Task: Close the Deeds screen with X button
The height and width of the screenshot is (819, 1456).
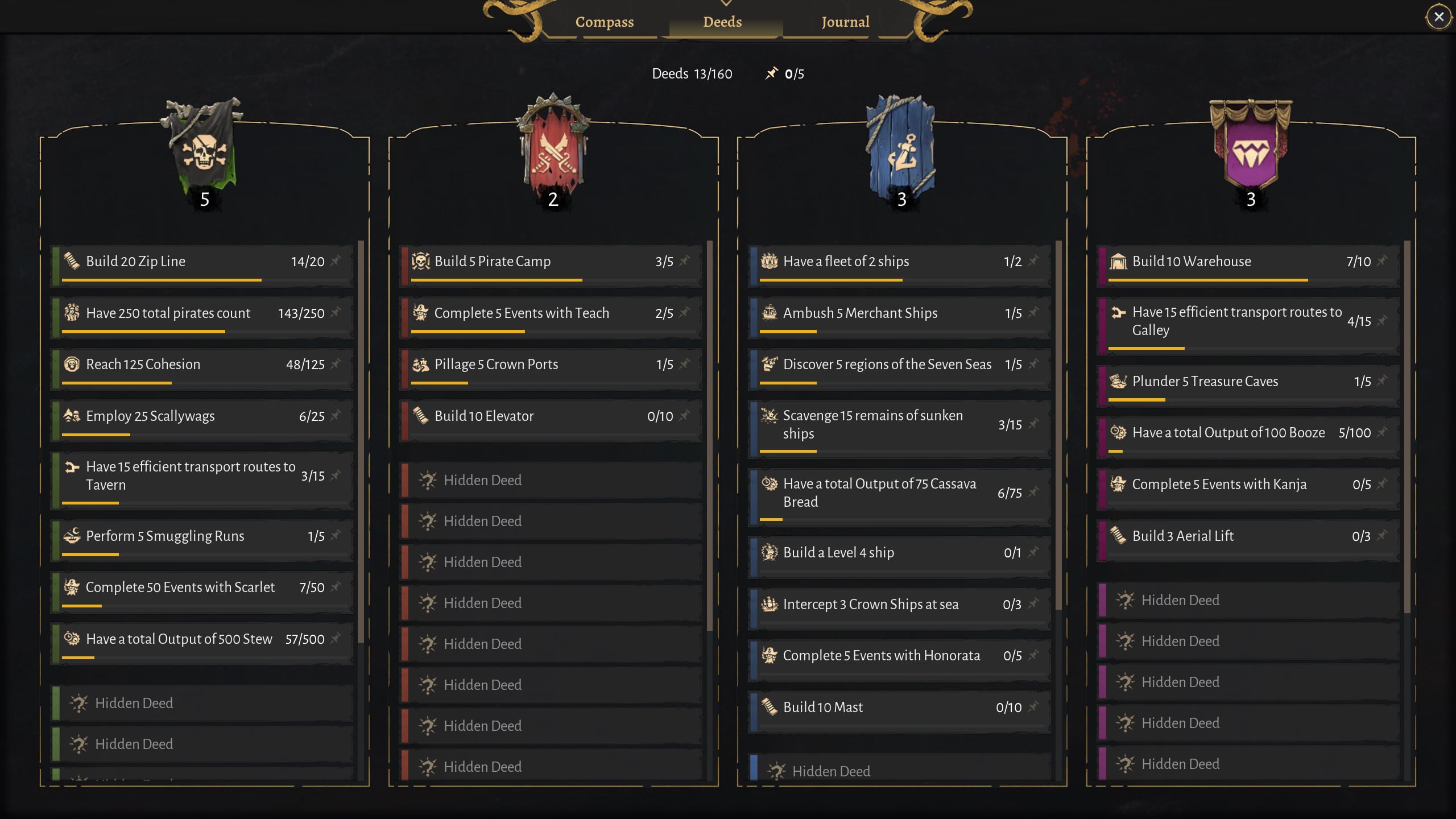Action: [1439, 16]
